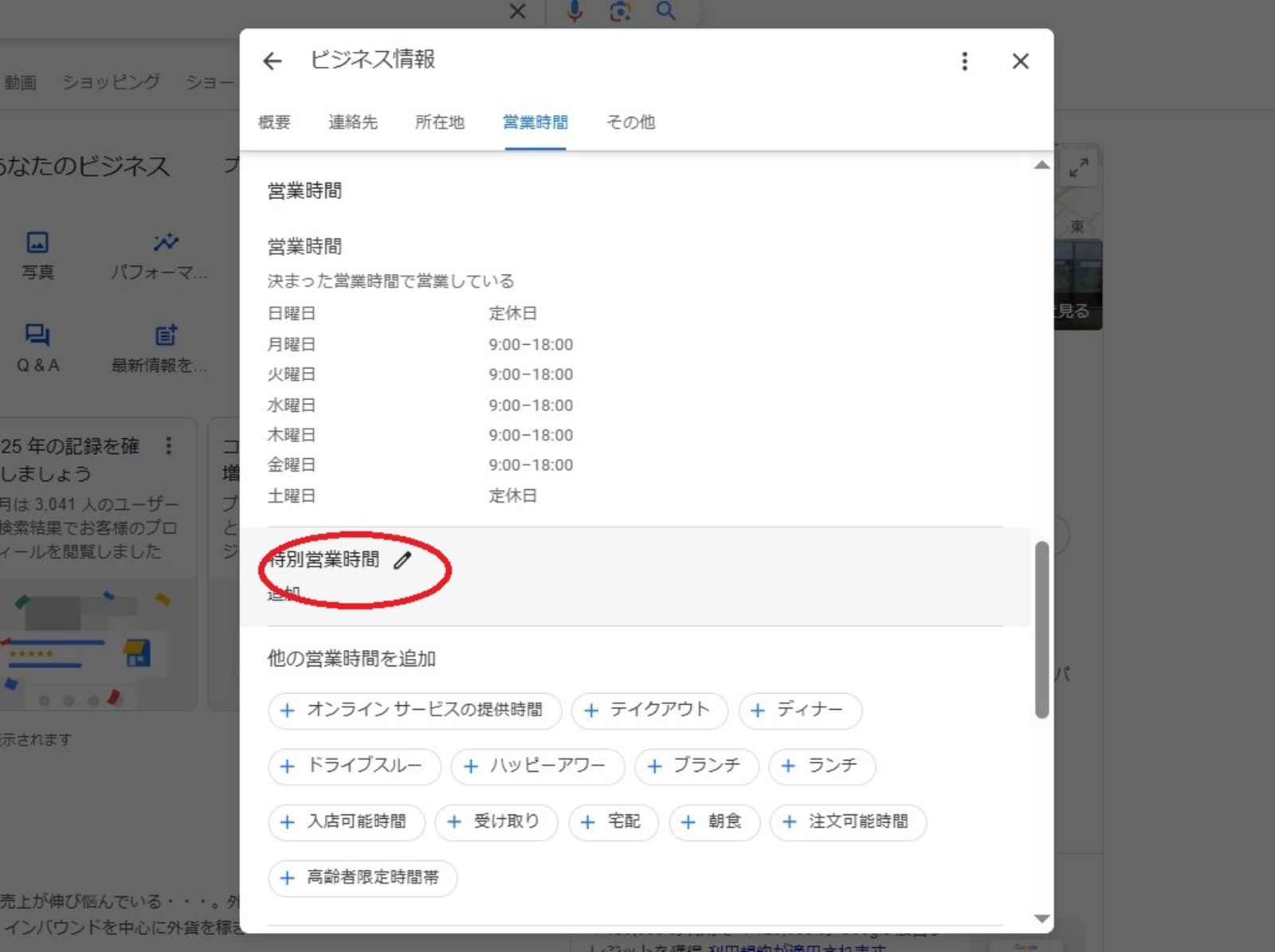Image resolution: width=1275 pixels, height=952 pixels.
Task: Click the scroll up arrow of dialog
Action: pos(1041,165)
